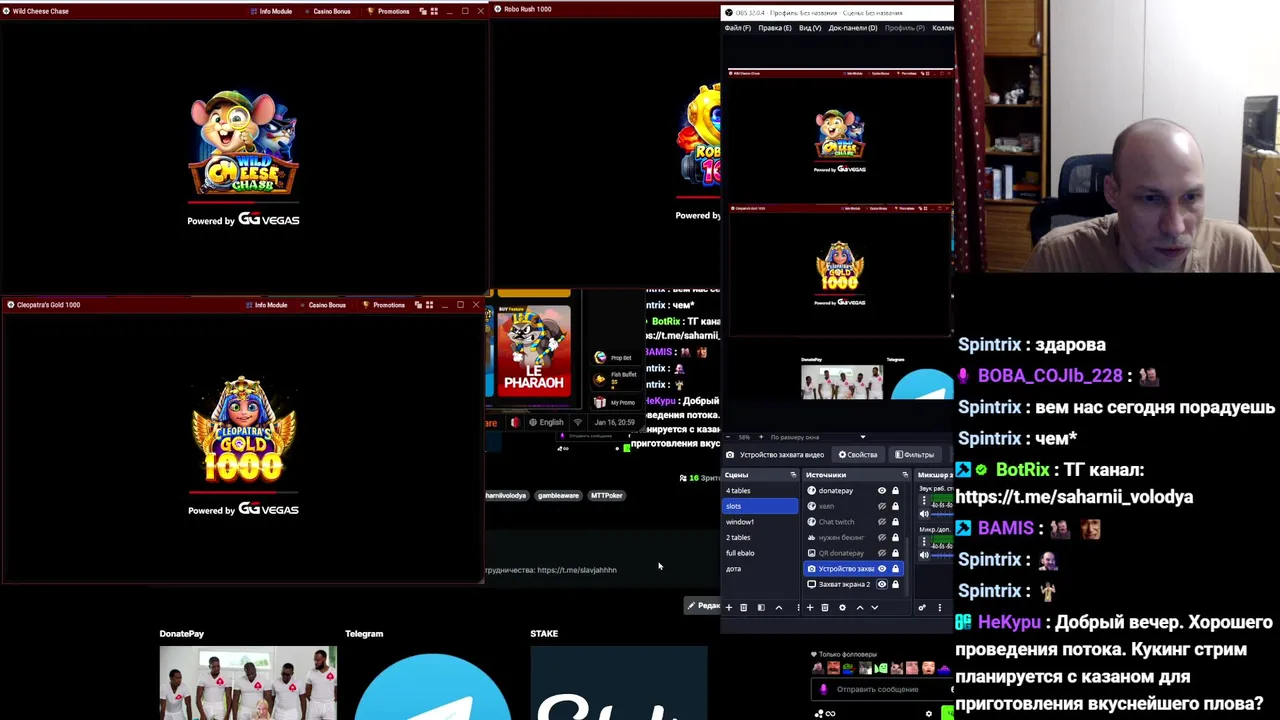
Task: Toggle visibility of donatepay source
Action: [x=882, y=491]
